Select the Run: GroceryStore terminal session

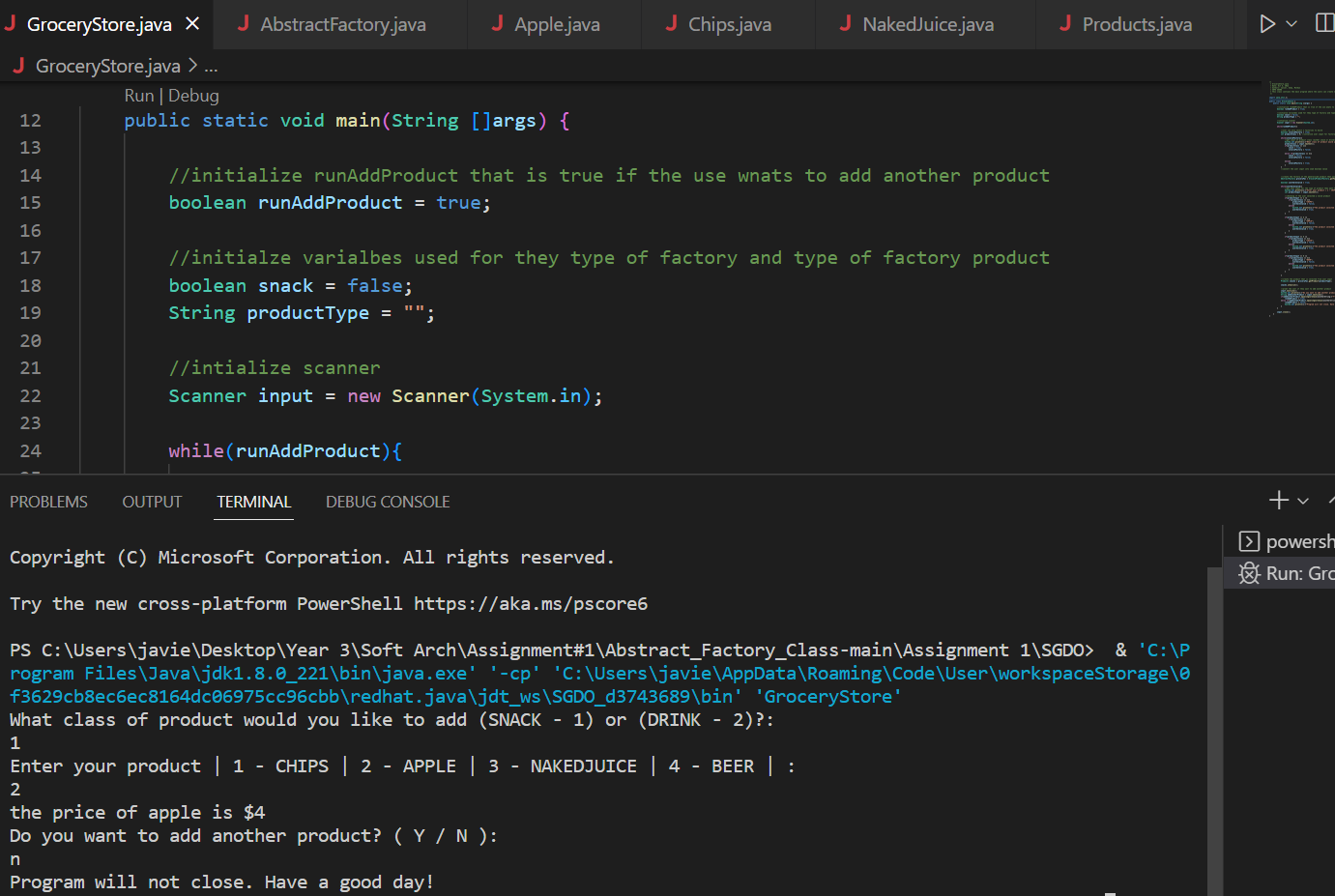coord(1295,572)
